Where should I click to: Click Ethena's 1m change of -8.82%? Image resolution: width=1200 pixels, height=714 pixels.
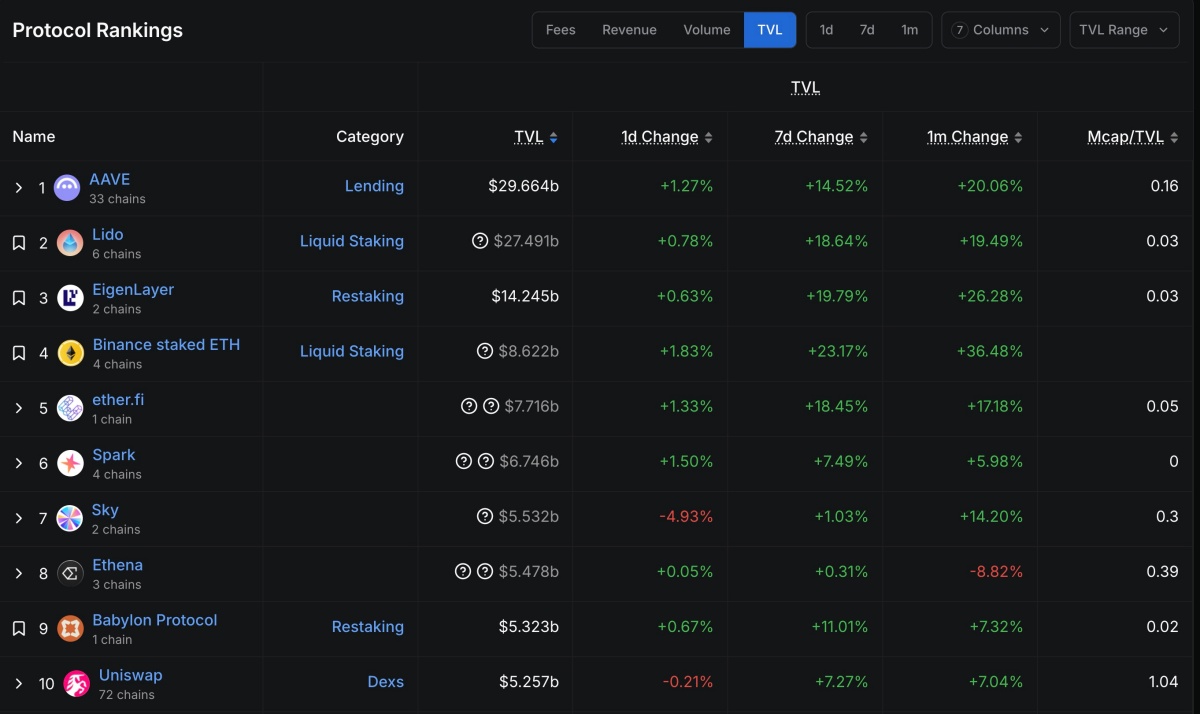tap(996, 572)
